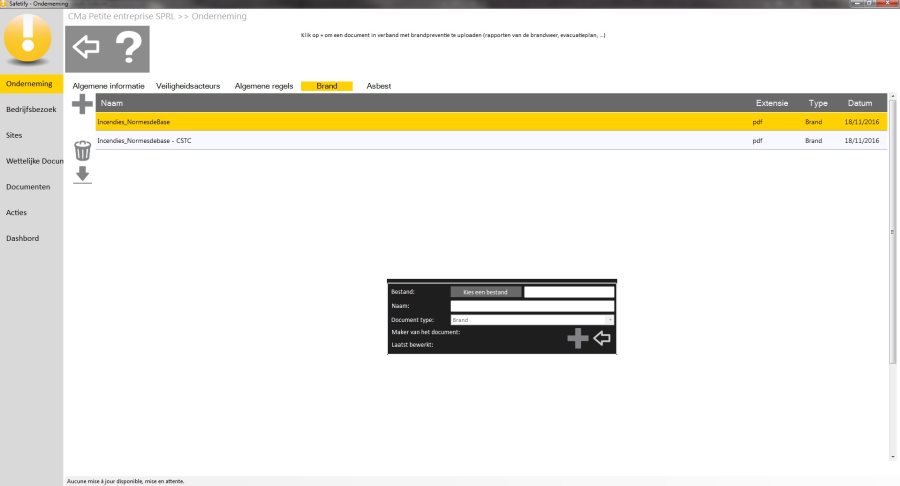The height and width of the screenshot is (486, 900).
Task: Click the Kies een bestand button
Action: tap(486, 292)
